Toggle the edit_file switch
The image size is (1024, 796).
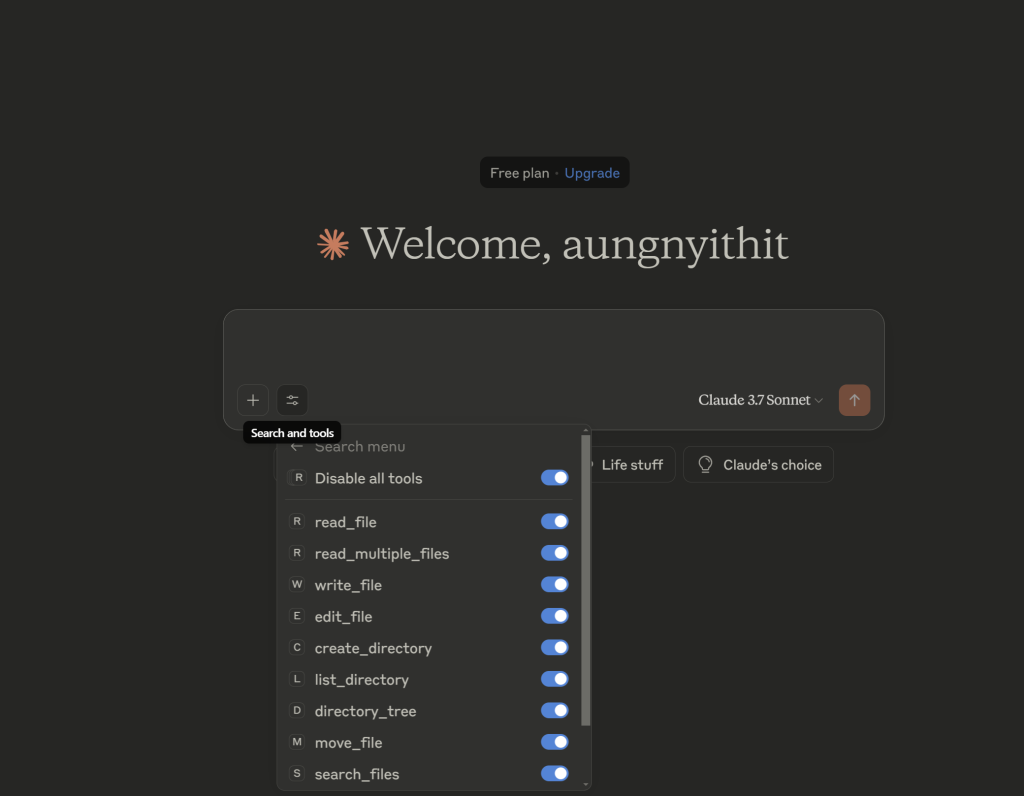tap(554, 616)
